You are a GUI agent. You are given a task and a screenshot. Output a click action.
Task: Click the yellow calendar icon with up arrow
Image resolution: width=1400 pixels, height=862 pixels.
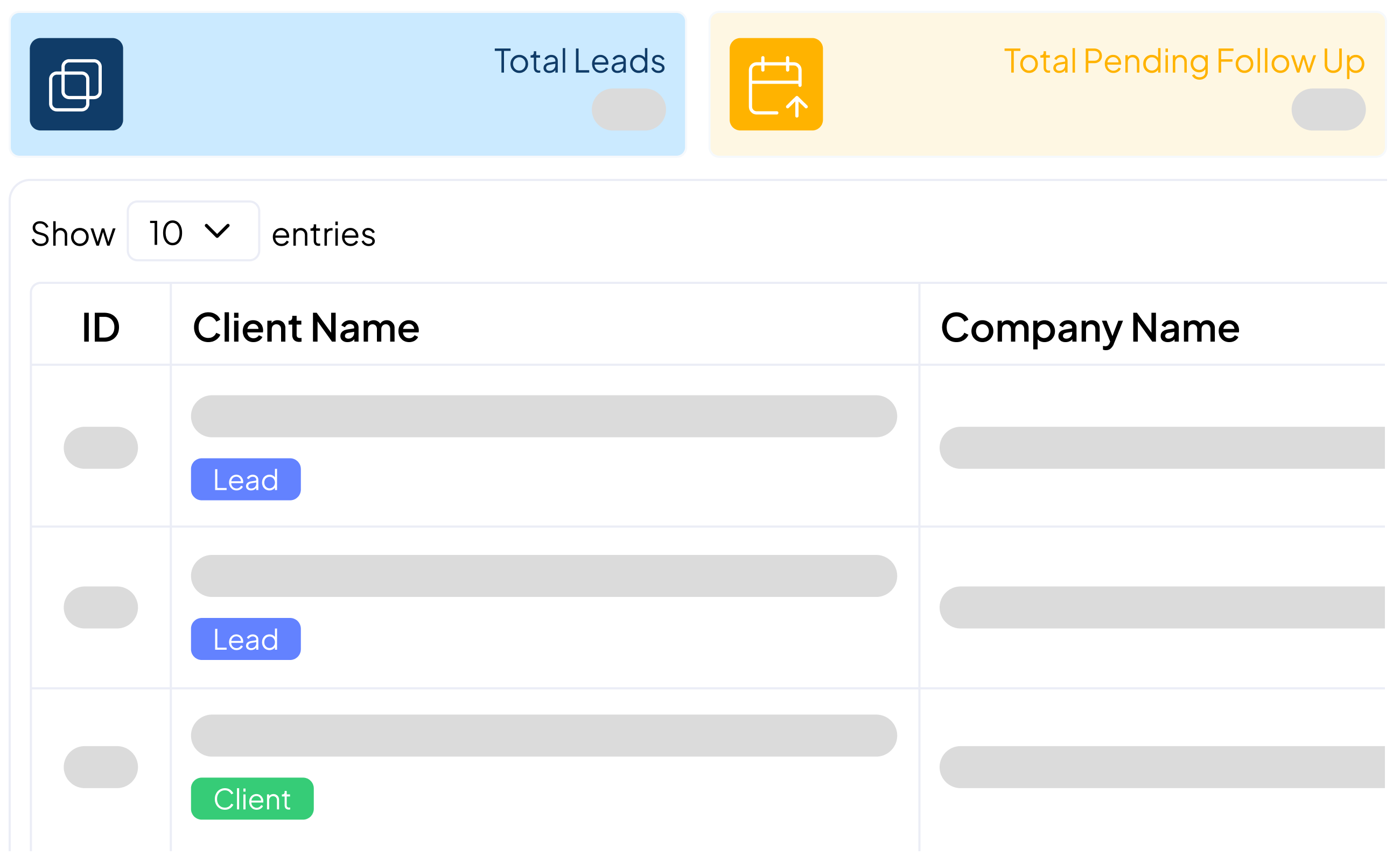775,86
